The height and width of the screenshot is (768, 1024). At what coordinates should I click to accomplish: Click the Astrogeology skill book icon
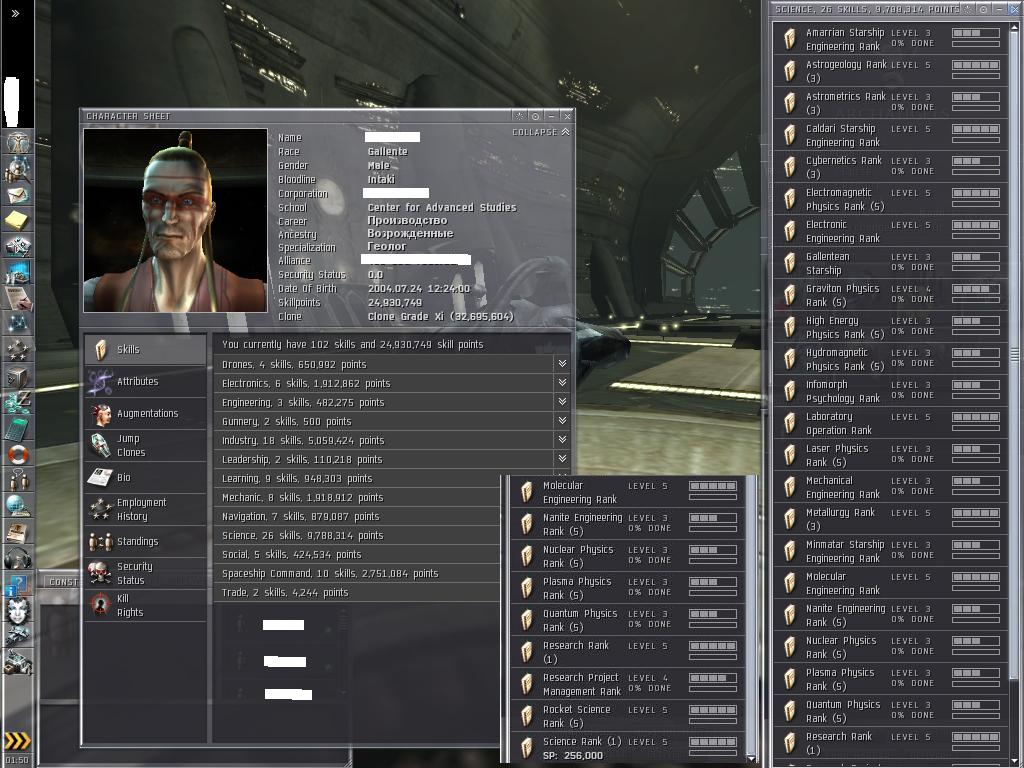pos(790,71)
